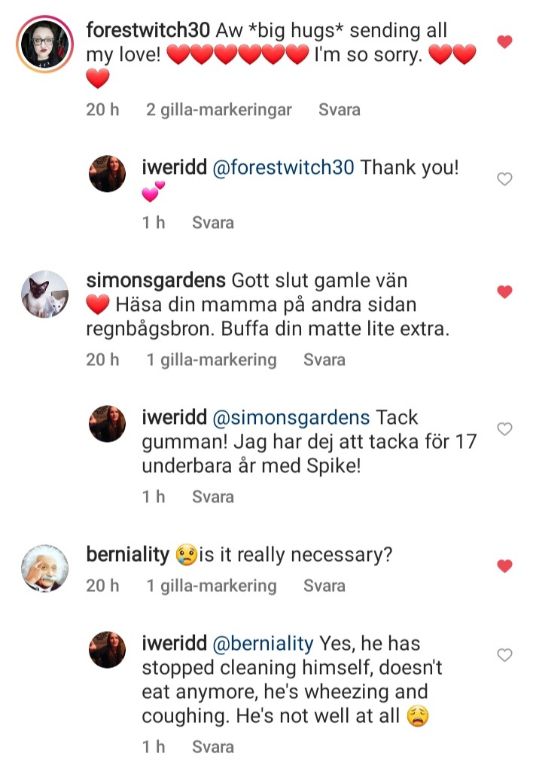The height and width of the screenshot is (768, 542).
Task: Unlike simonsgardens' comment with the red heart
Action: click(504, 292)
